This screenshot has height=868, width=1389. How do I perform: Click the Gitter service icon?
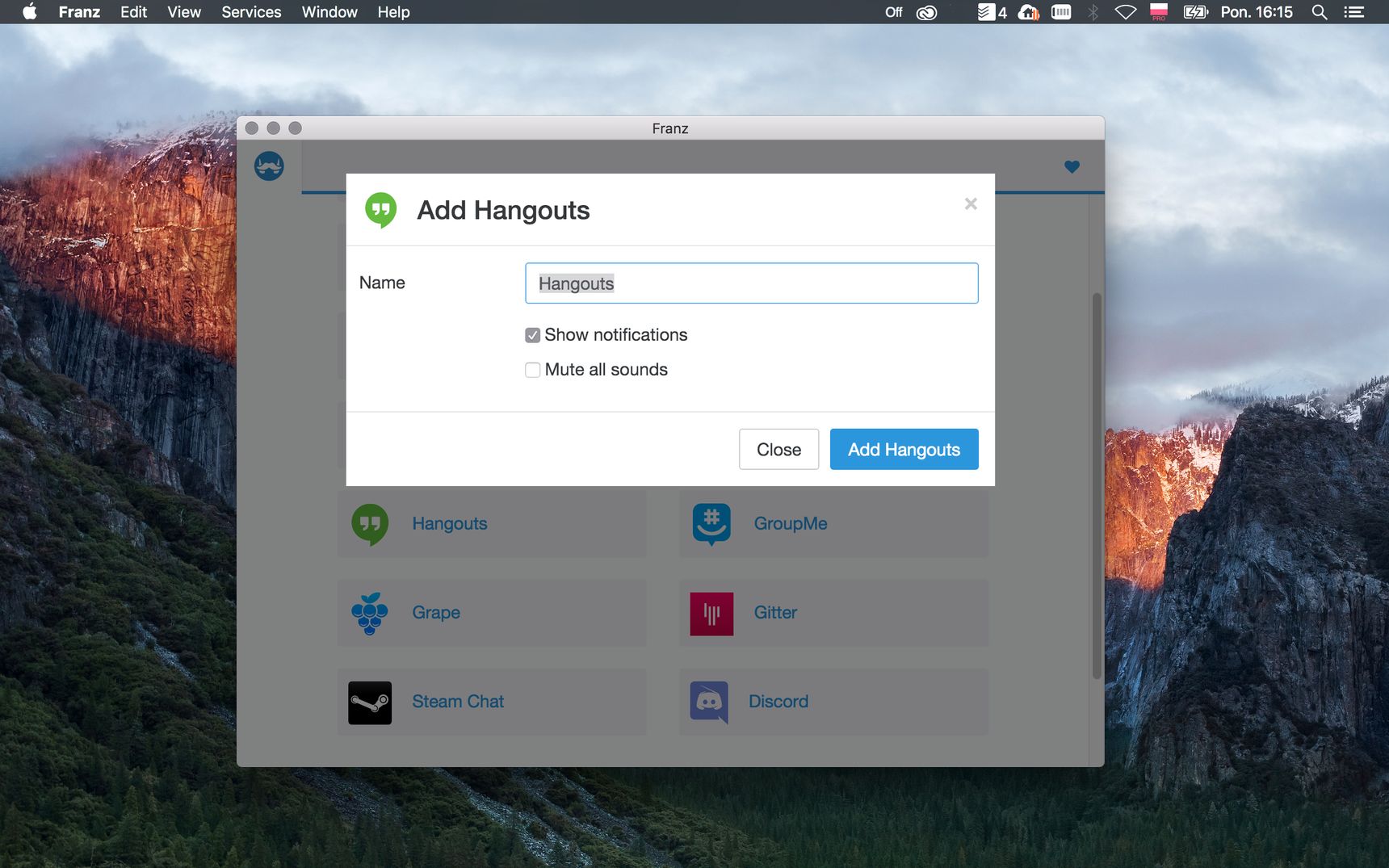point(711,614)
